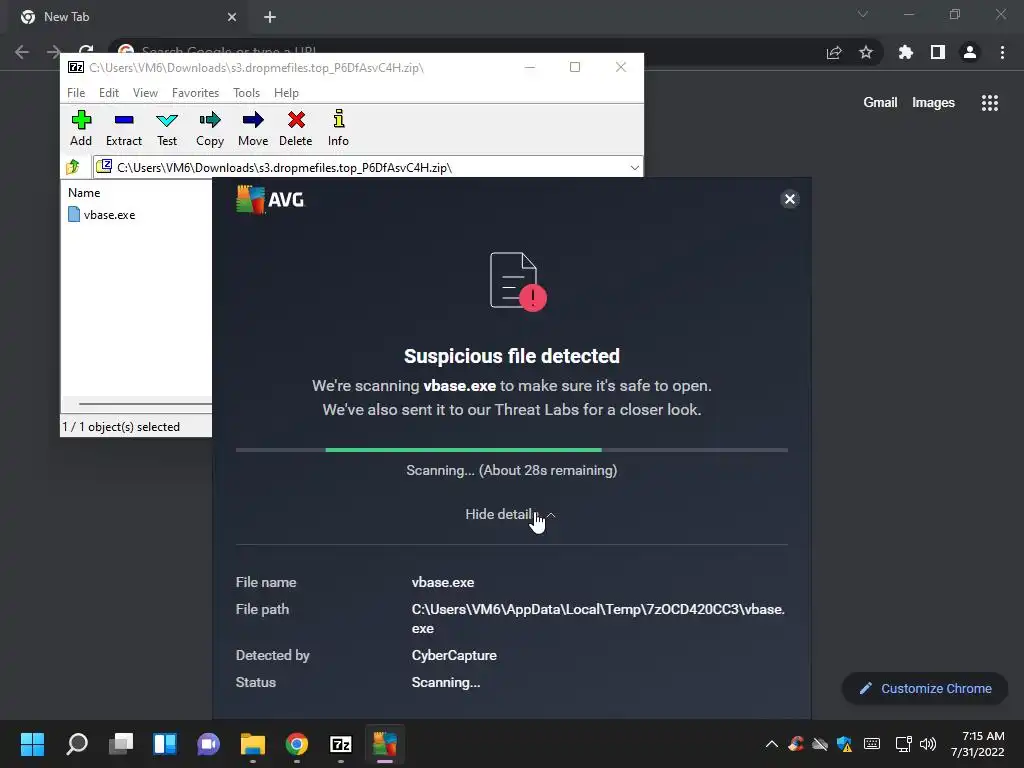This screenshot has height=768, width=1024.
Task: Open the File menu in 7-Zip
Action: pos(76,93)
